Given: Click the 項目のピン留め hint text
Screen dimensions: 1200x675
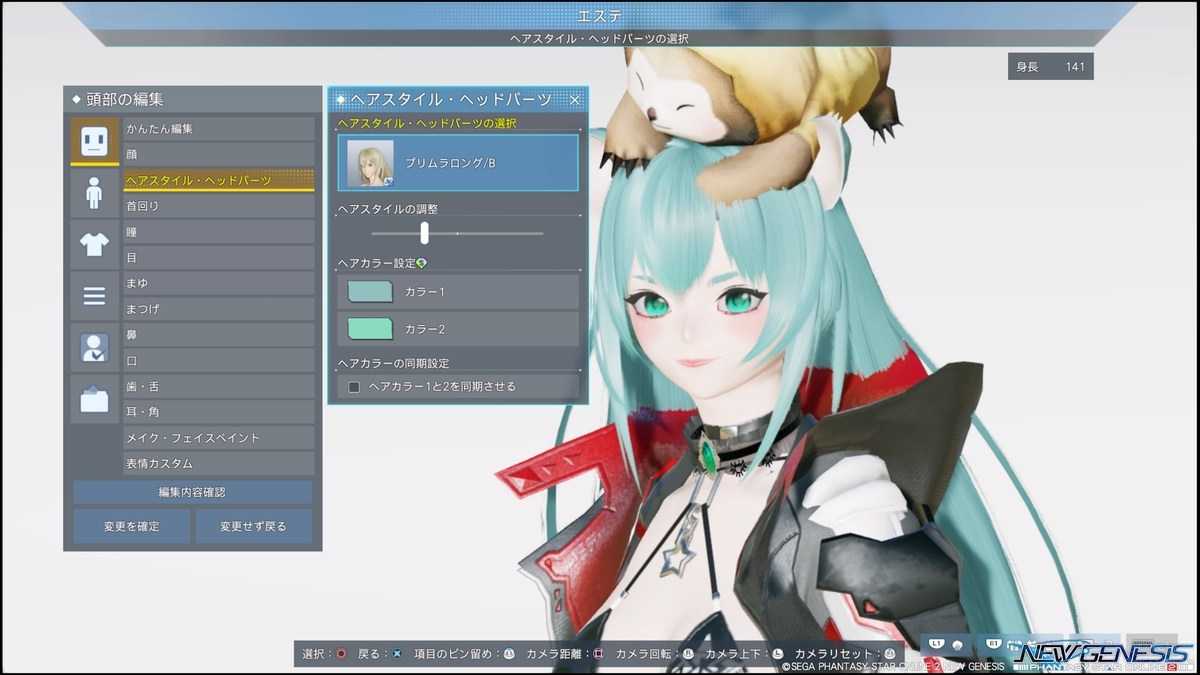Looking at the screenshot, I should pos(452,654).
